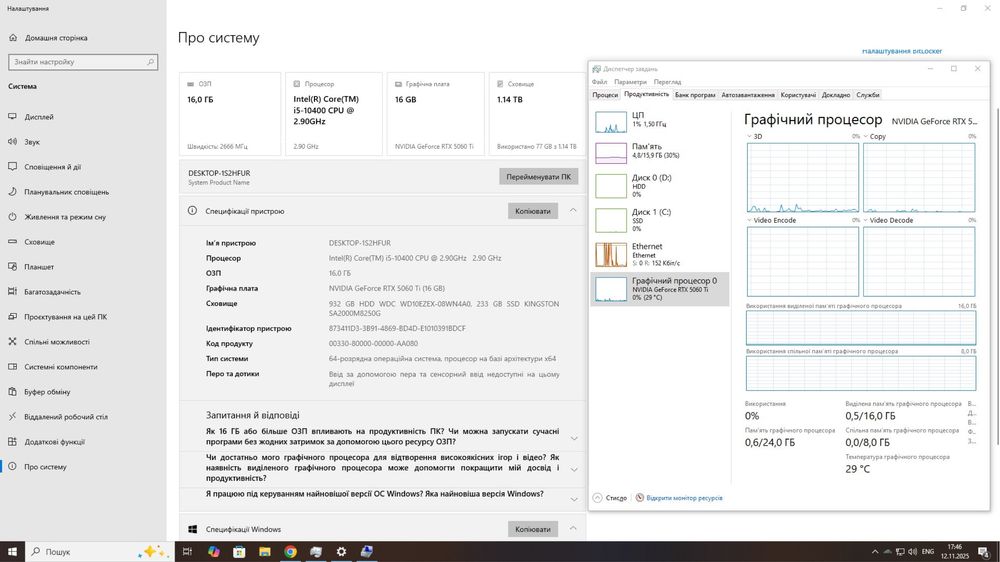Switch to the Користувачі tab
This screenshot has height=562, width=1000.
(798, 94)
